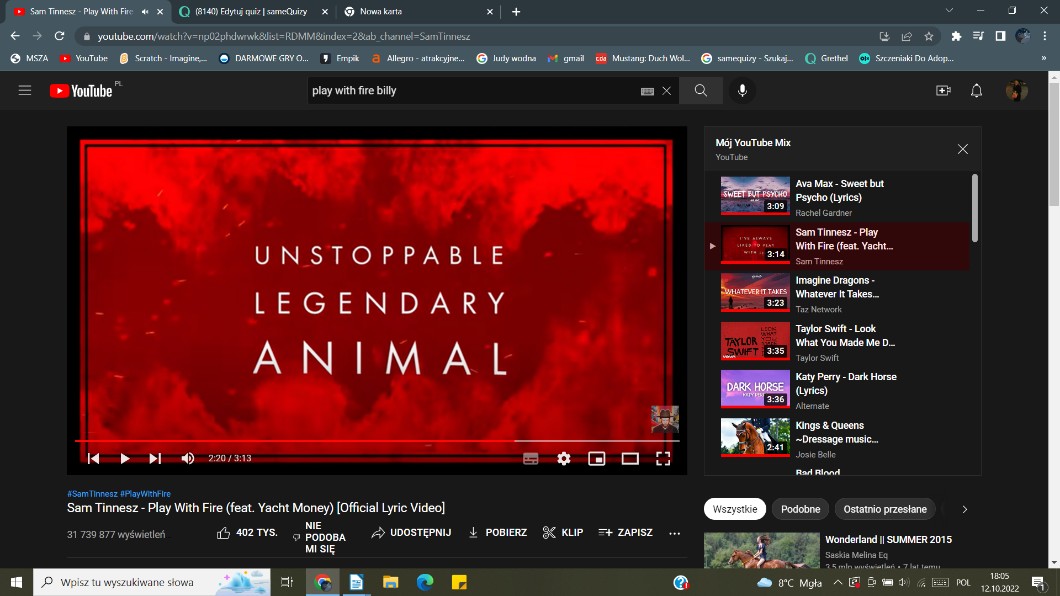The height and width of the screenshot is (596, 1060).
Task: Select the Podobne filter chip
Action: pos(800,509)
